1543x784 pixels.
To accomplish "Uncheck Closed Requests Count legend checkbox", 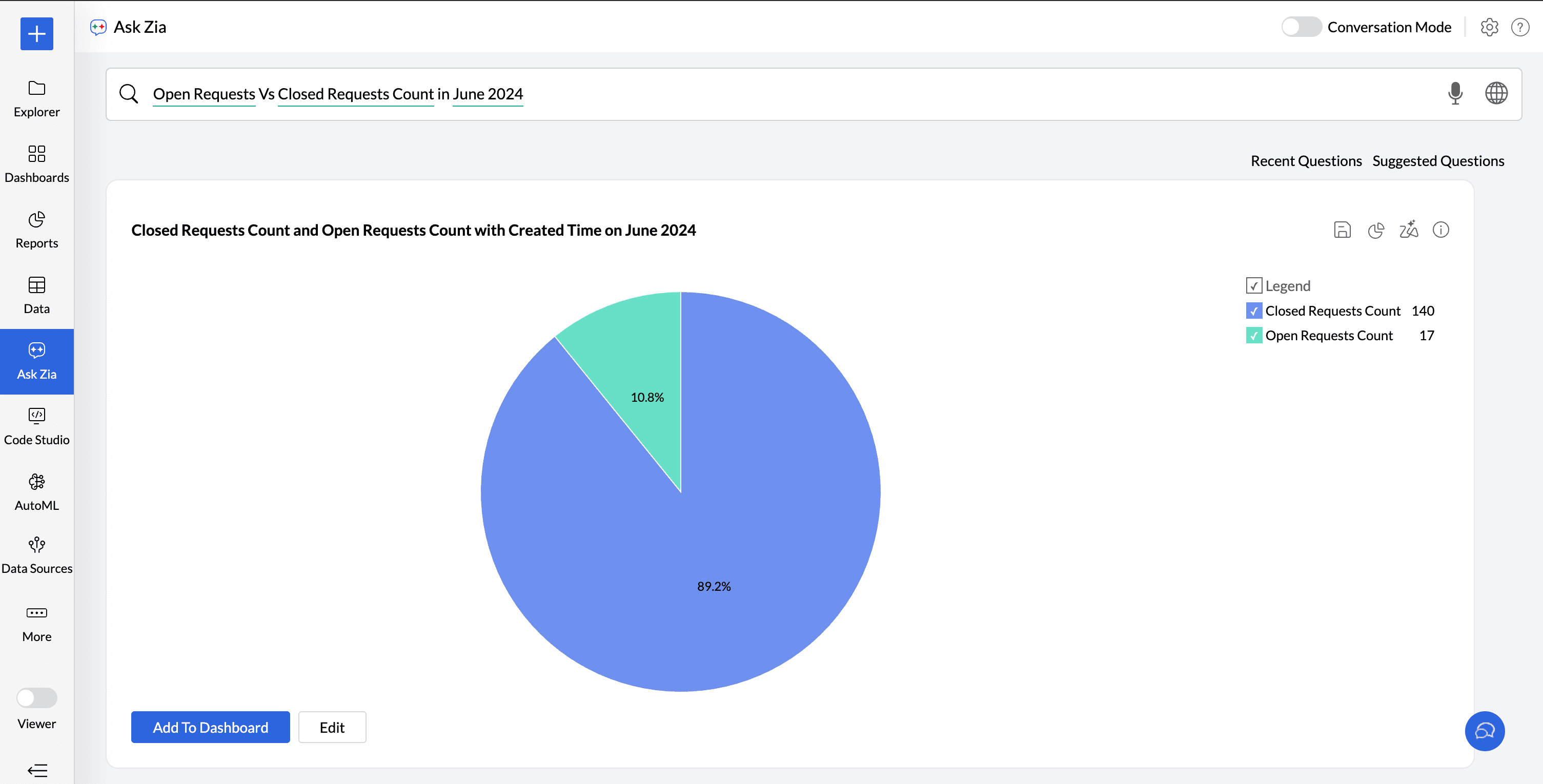I will [x=1254, y=311].
